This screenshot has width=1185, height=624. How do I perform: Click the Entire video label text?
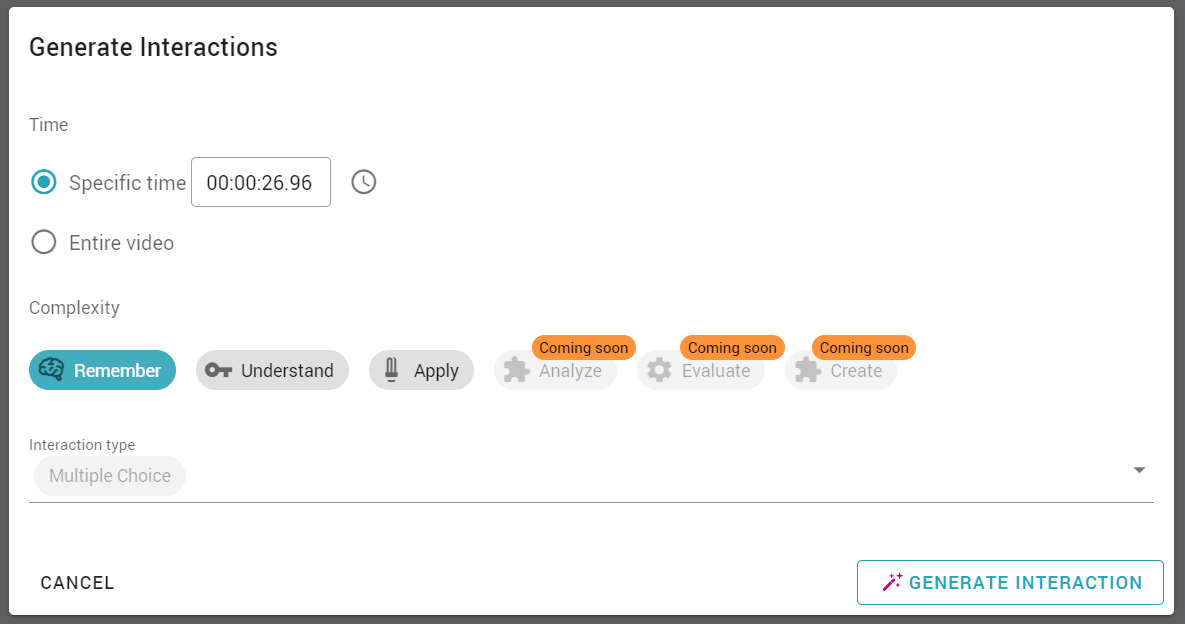(x=121, y=243)
